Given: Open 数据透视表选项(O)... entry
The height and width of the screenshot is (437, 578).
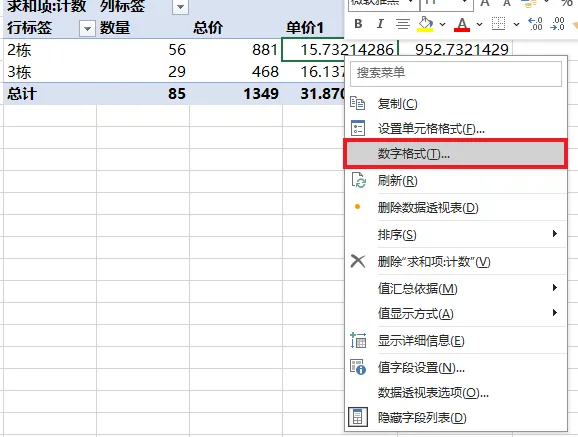Looking at the screenshot, I should pos(456,392).
